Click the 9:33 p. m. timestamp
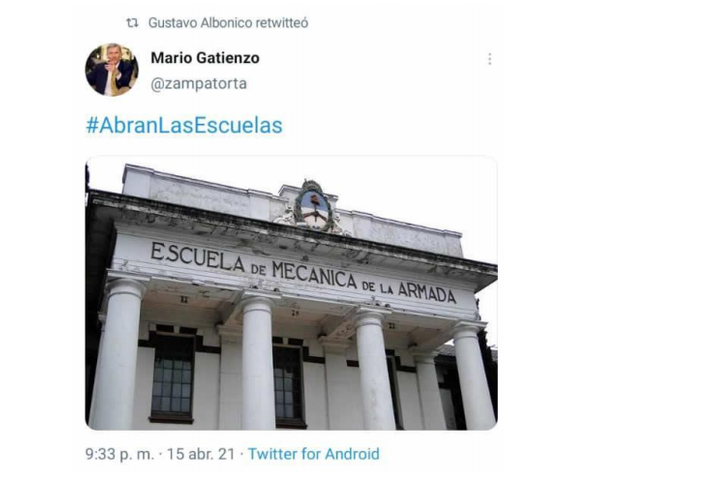720x480 pixels. pos(119,454)
